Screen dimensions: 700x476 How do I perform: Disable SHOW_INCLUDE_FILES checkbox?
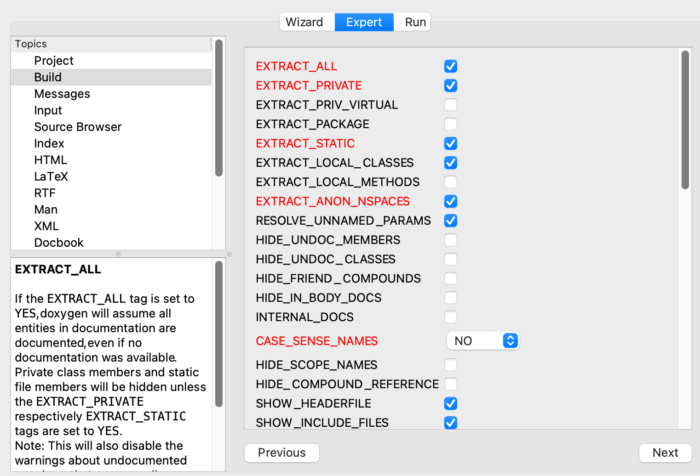451,423
